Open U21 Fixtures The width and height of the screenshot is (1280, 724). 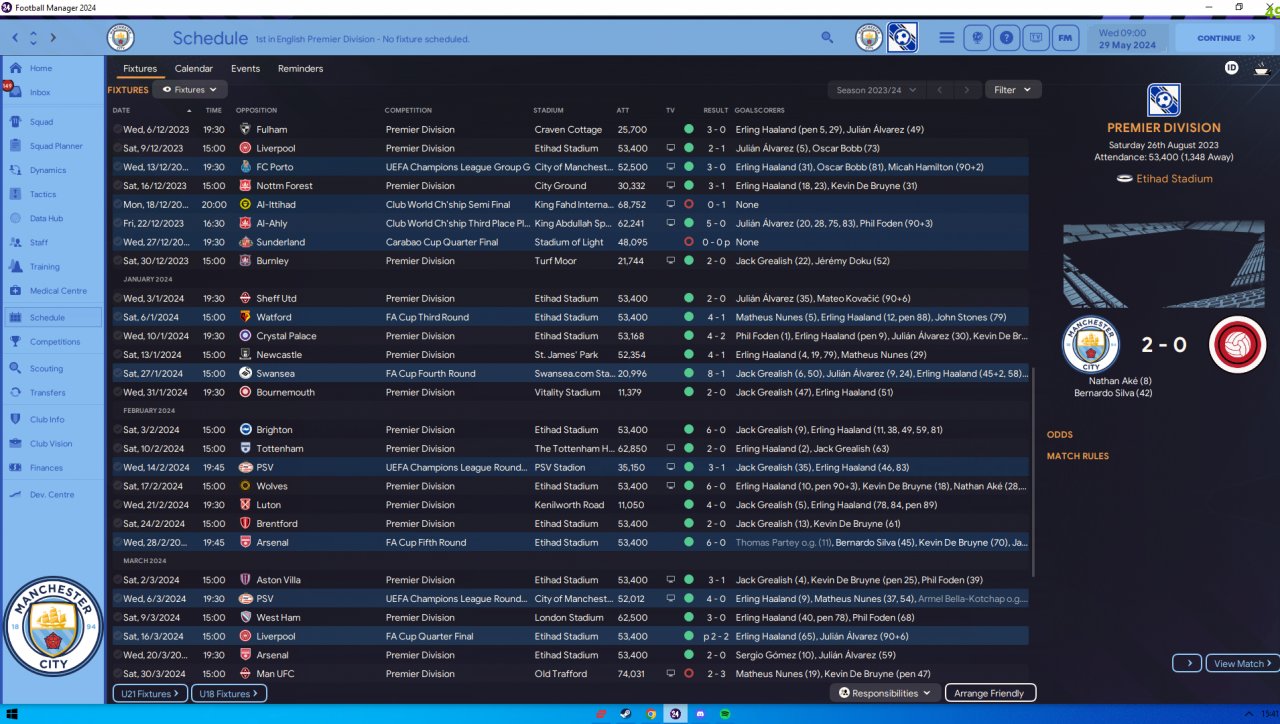point(150,693)
